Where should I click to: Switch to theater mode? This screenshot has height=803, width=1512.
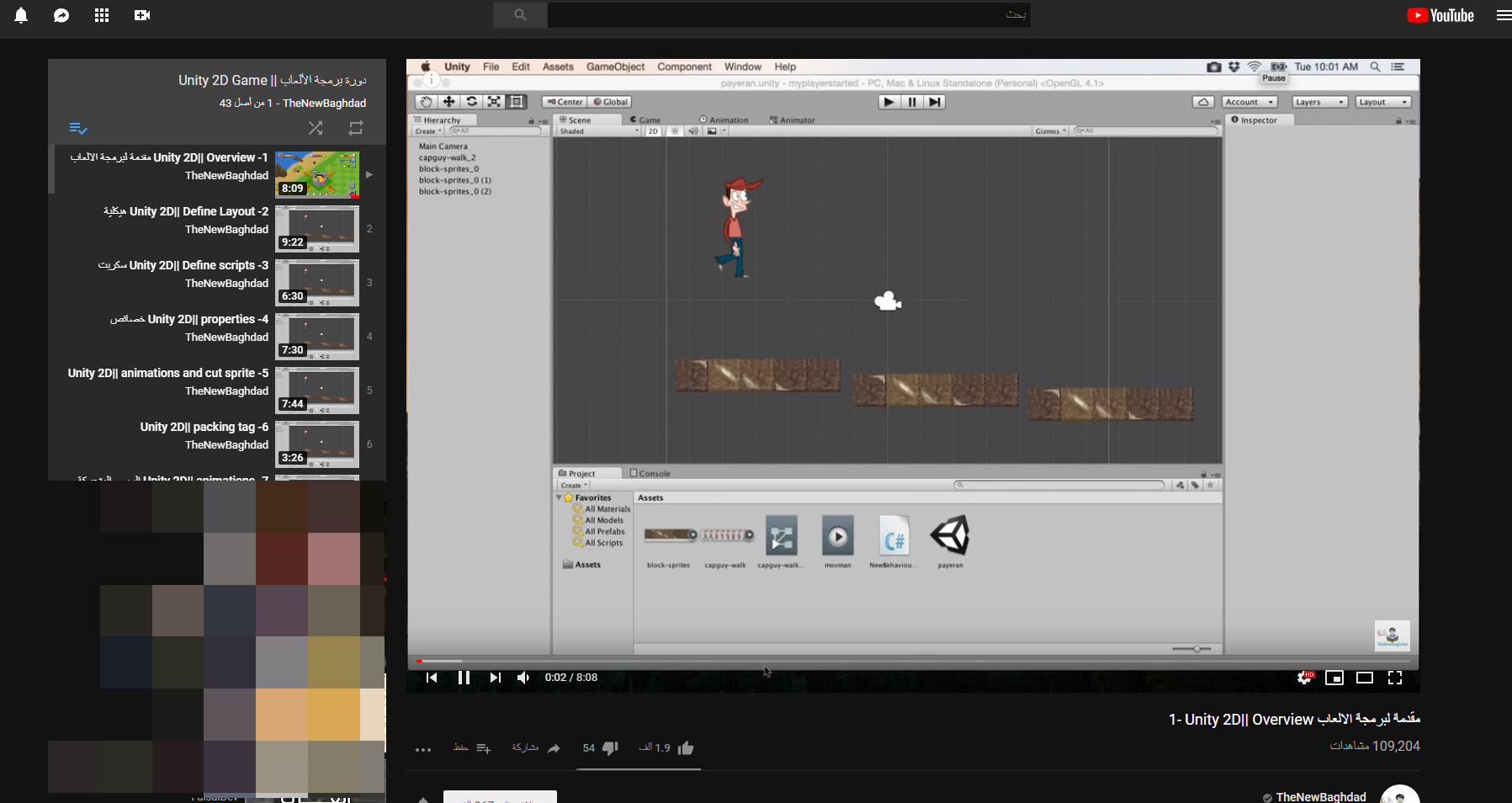coord(1365,678)
